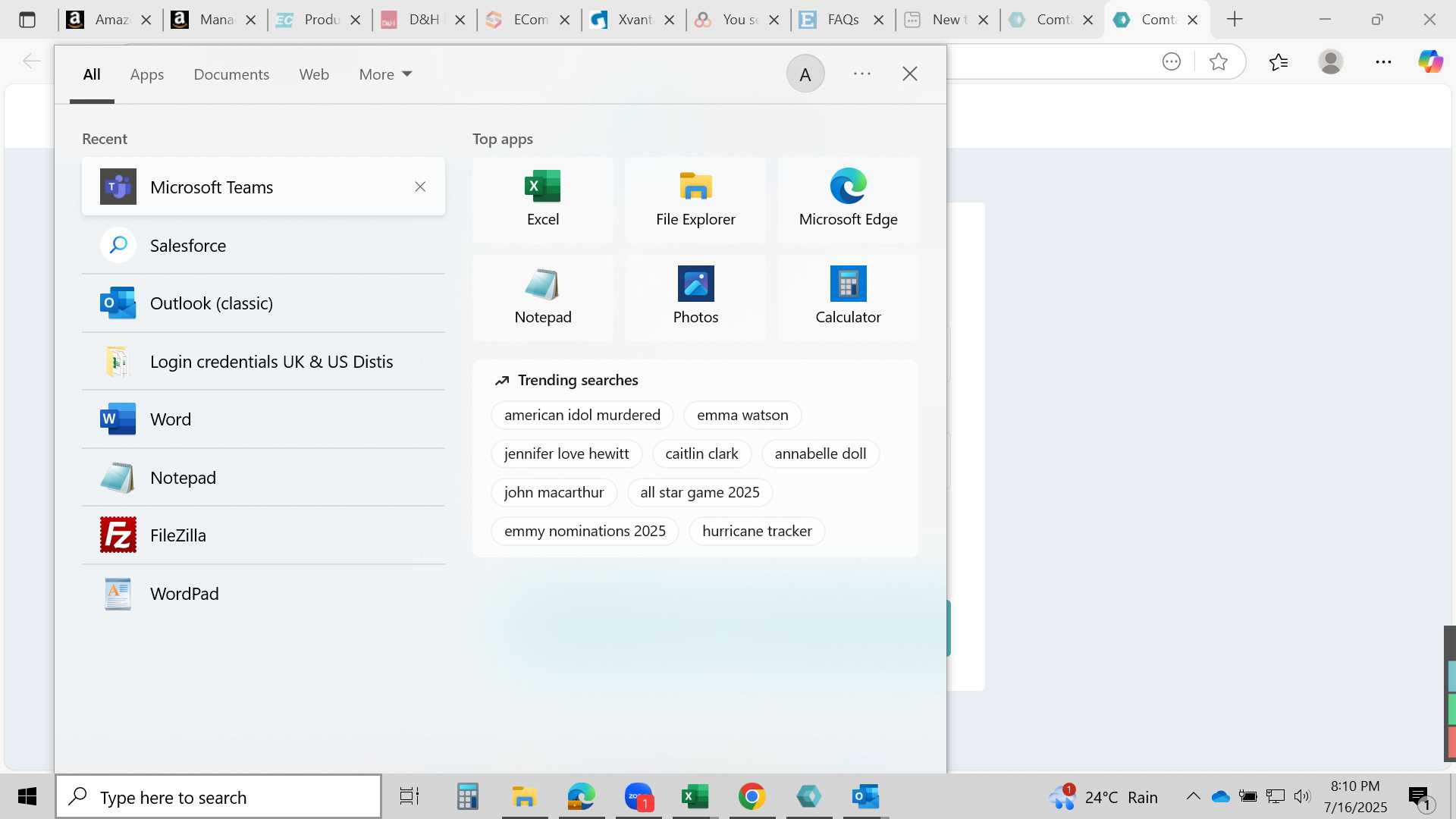Close the search panel
The image size is (1456, 819).
[910, 74]
